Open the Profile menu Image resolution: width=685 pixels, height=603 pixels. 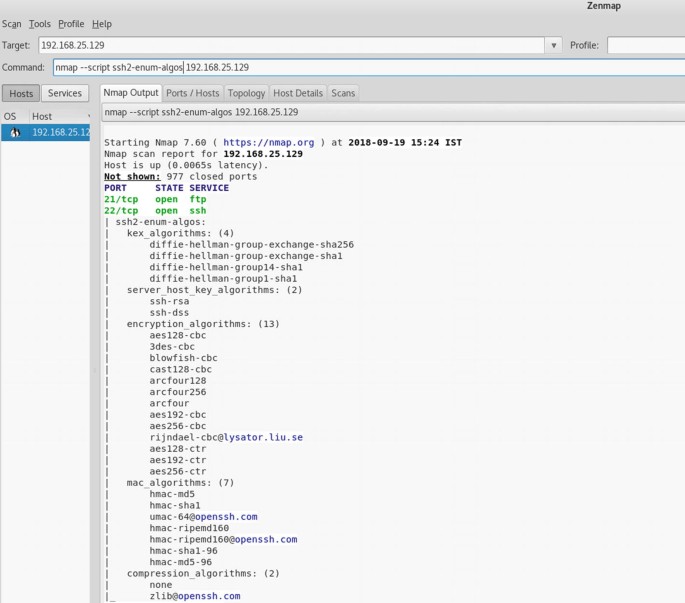71,24
